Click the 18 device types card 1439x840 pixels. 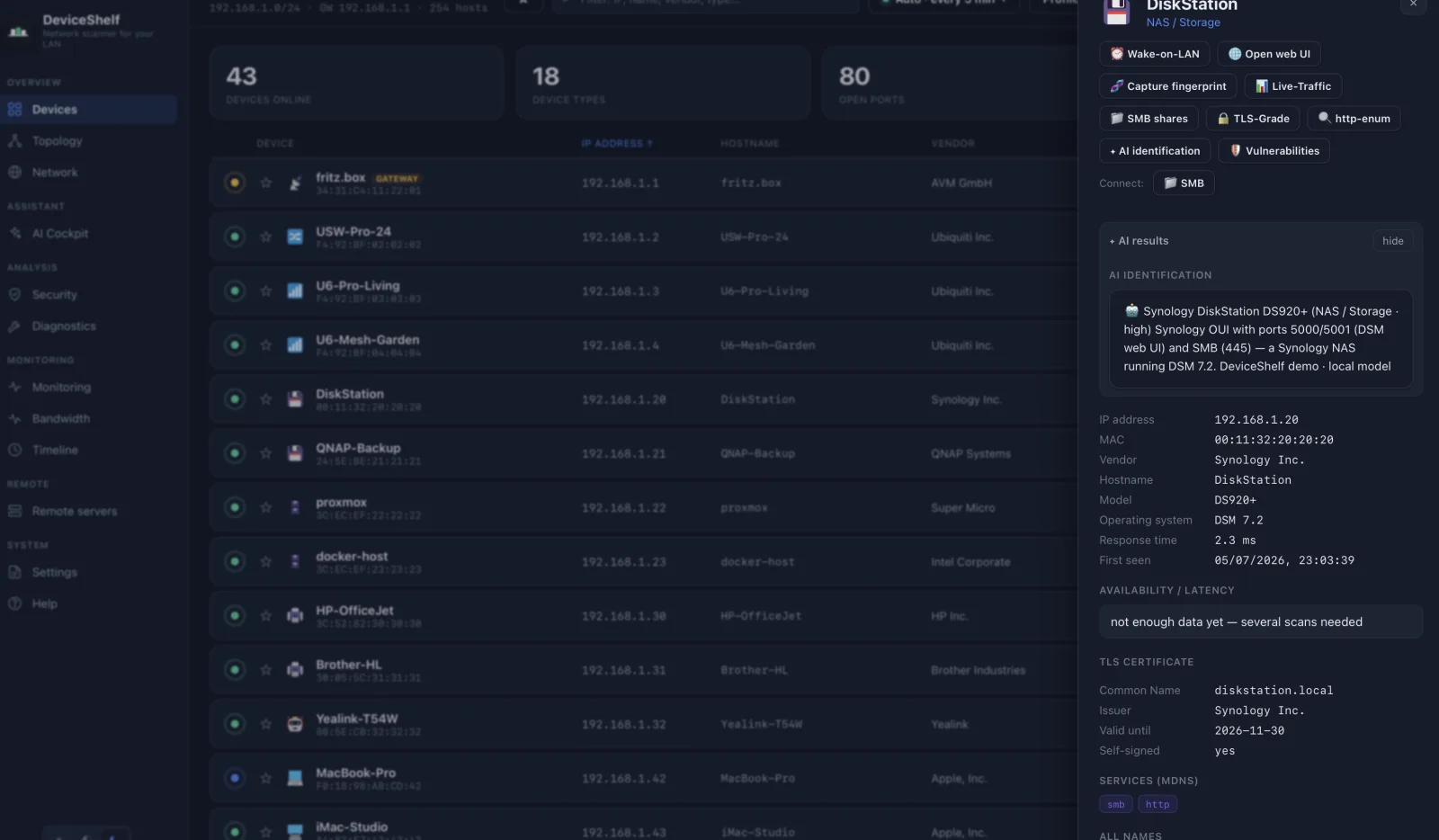[x=663, y=84]
